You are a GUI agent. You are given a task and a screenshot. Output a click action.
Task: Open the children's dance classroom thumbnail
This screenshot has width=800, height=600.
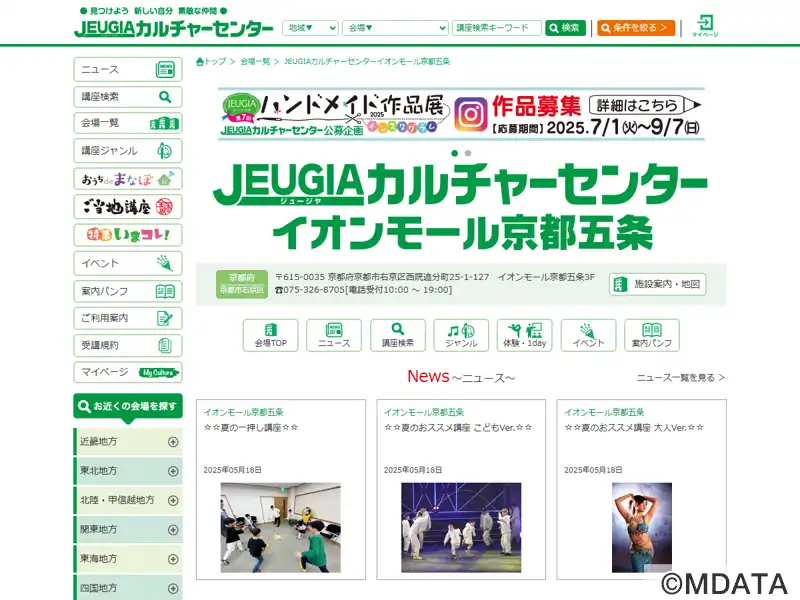click(x=281, y=528)
